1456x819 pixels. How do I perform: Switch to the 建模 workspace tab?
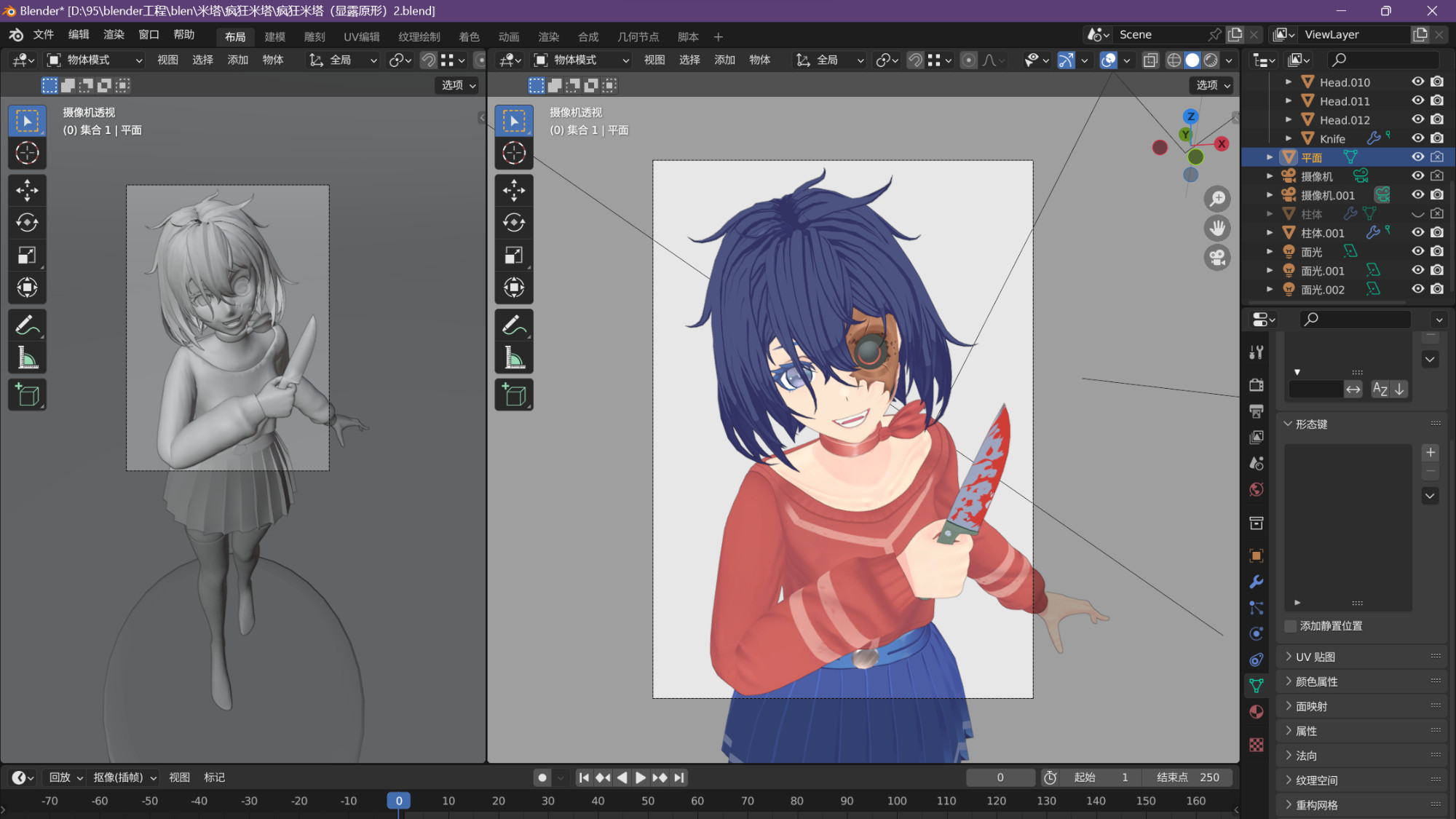274,36
